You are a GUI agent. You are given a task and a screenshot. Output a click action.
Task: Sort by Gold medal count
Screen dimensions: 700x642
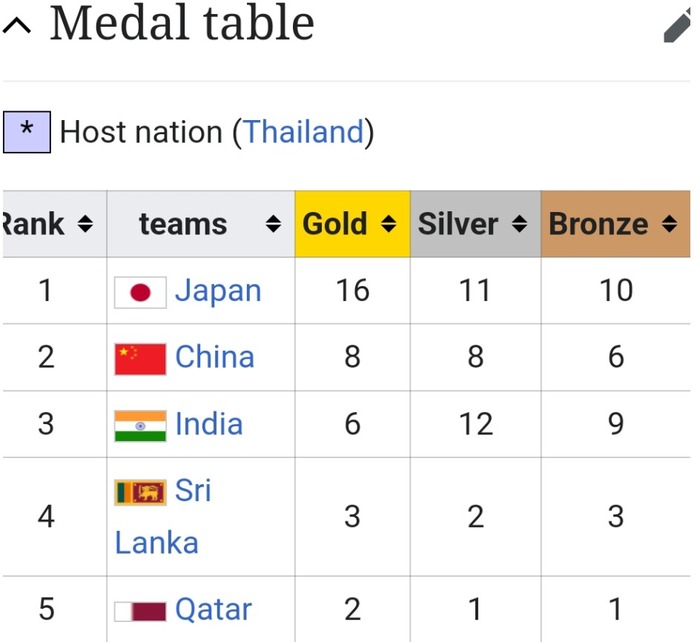[389, 224]
